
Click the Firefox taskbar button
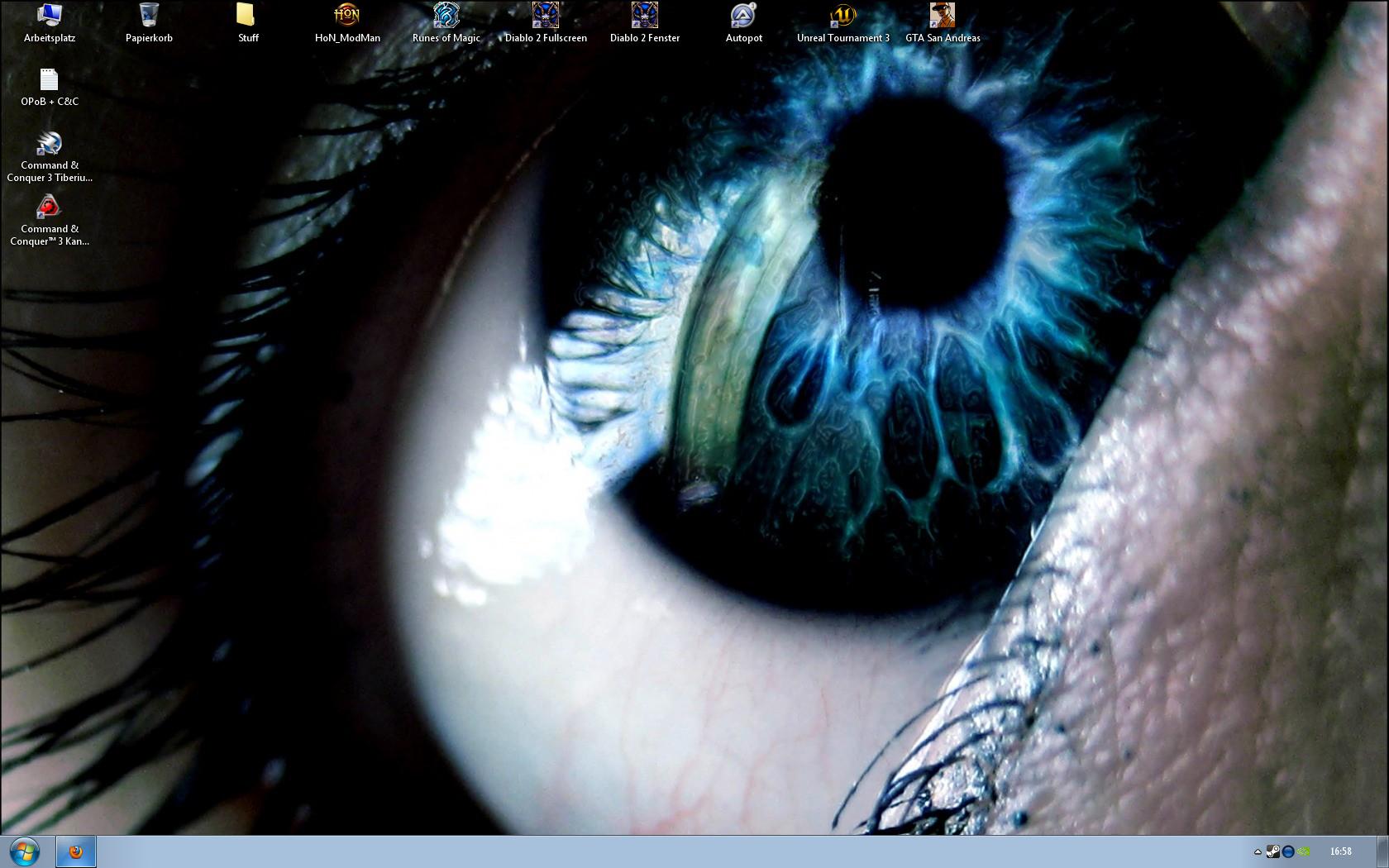(76, 851)
